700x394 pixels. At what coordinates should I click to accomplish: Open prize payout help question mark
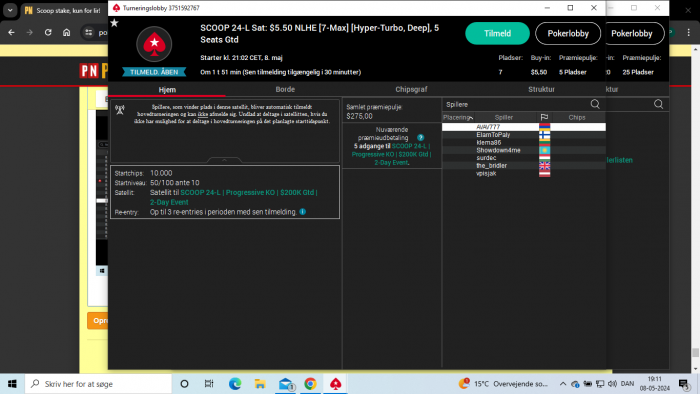421,137
